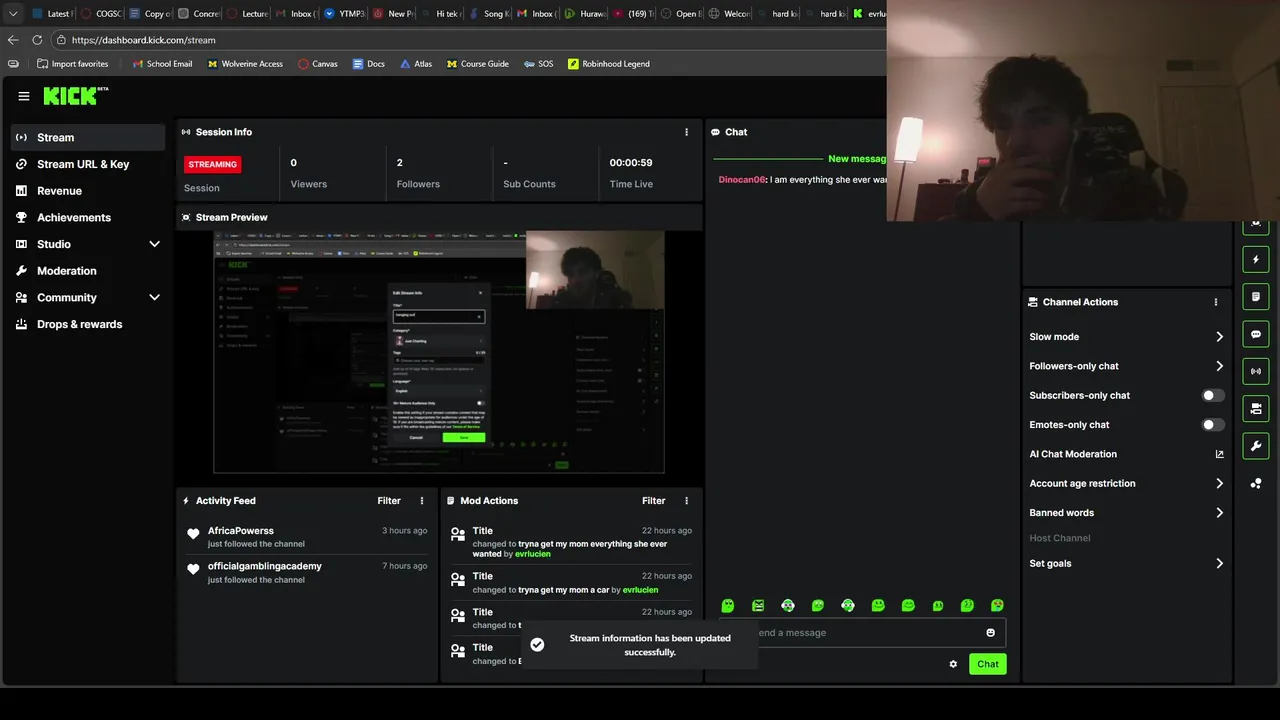Toggle Emotes-only chat switch
Viewport: 1280px width, 720px height.
click(x=1212, y=425)
